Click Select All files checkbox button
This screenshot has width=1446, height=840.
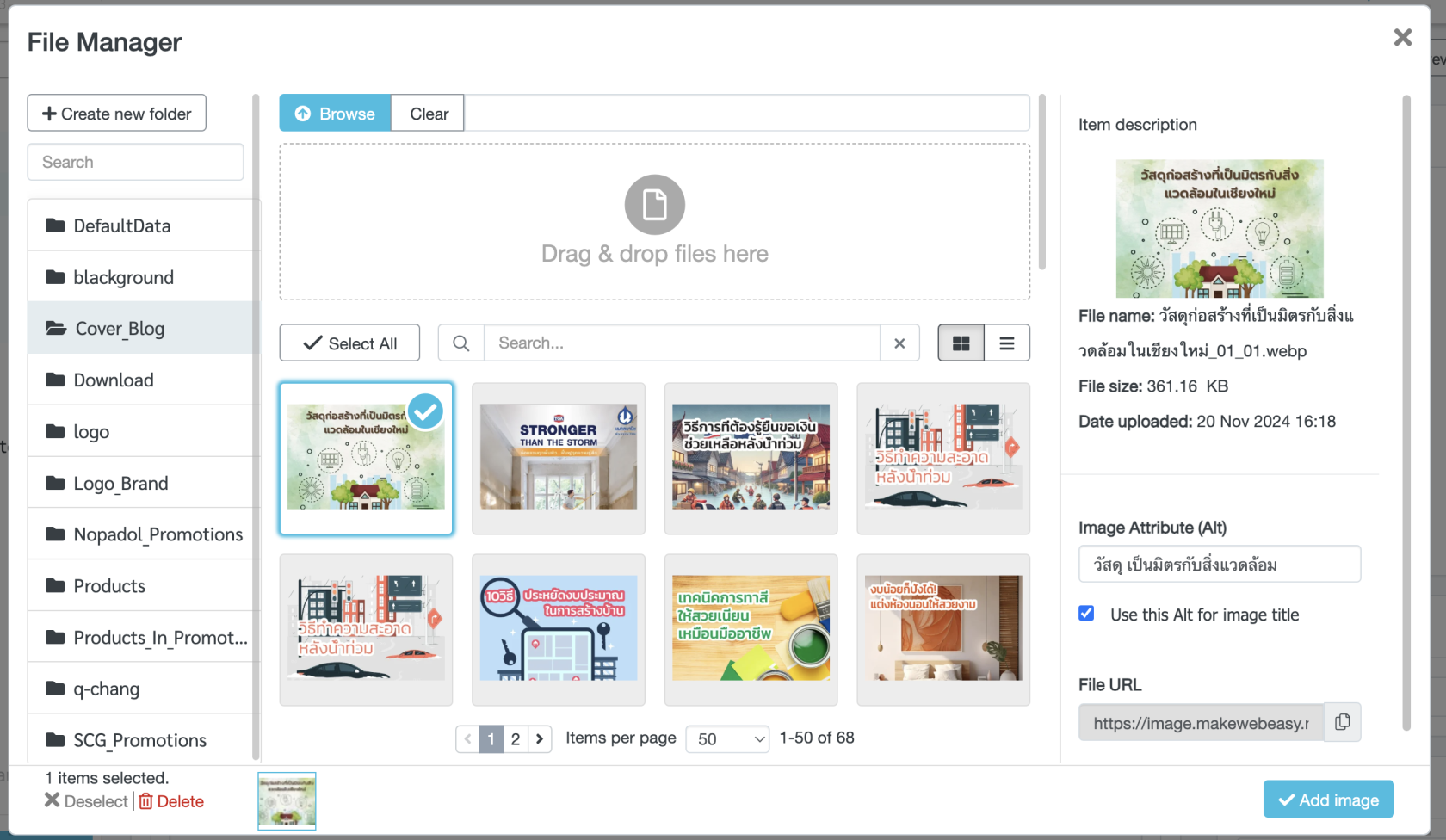point(349,343)
